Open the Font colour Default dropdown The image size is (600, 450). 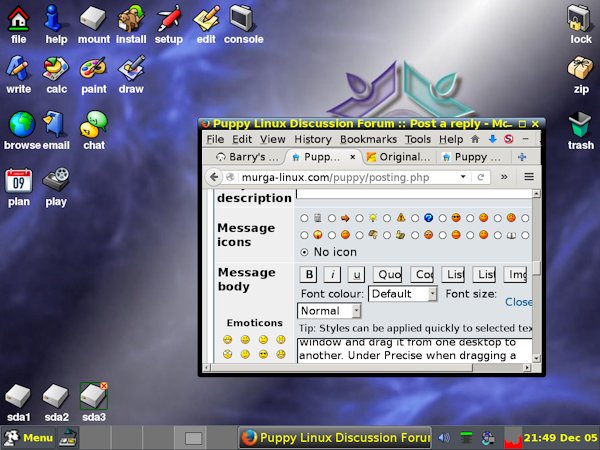[403, 294]
